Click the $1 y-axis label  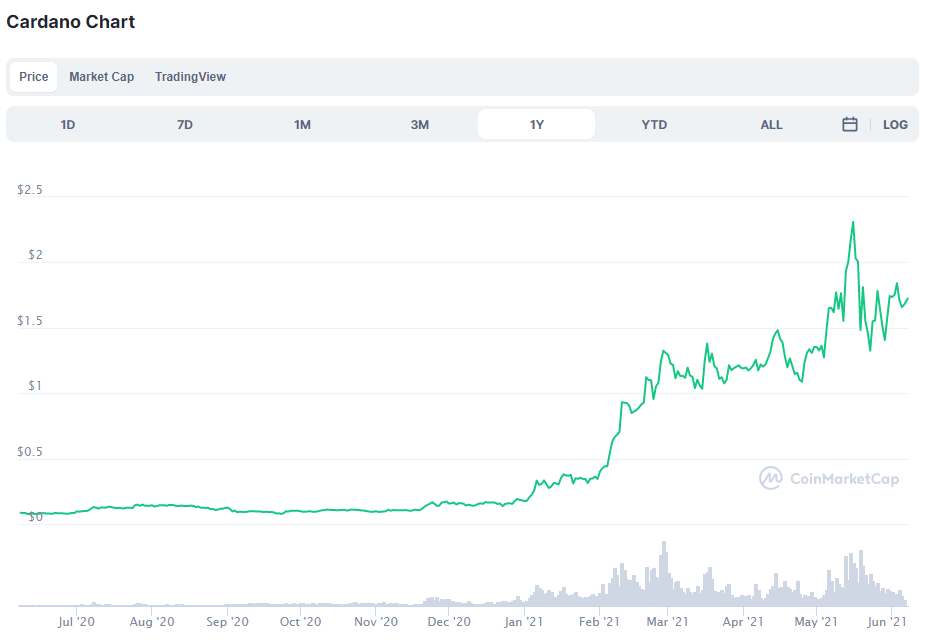(36, 386)
